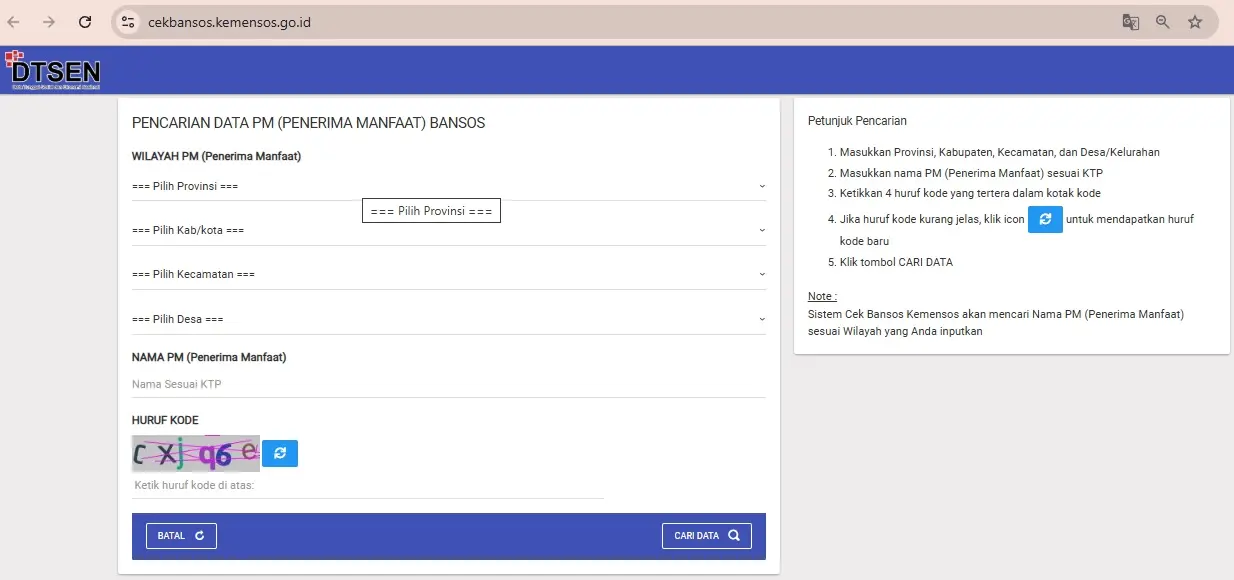Reload the cekbansos page

(85, 22)
